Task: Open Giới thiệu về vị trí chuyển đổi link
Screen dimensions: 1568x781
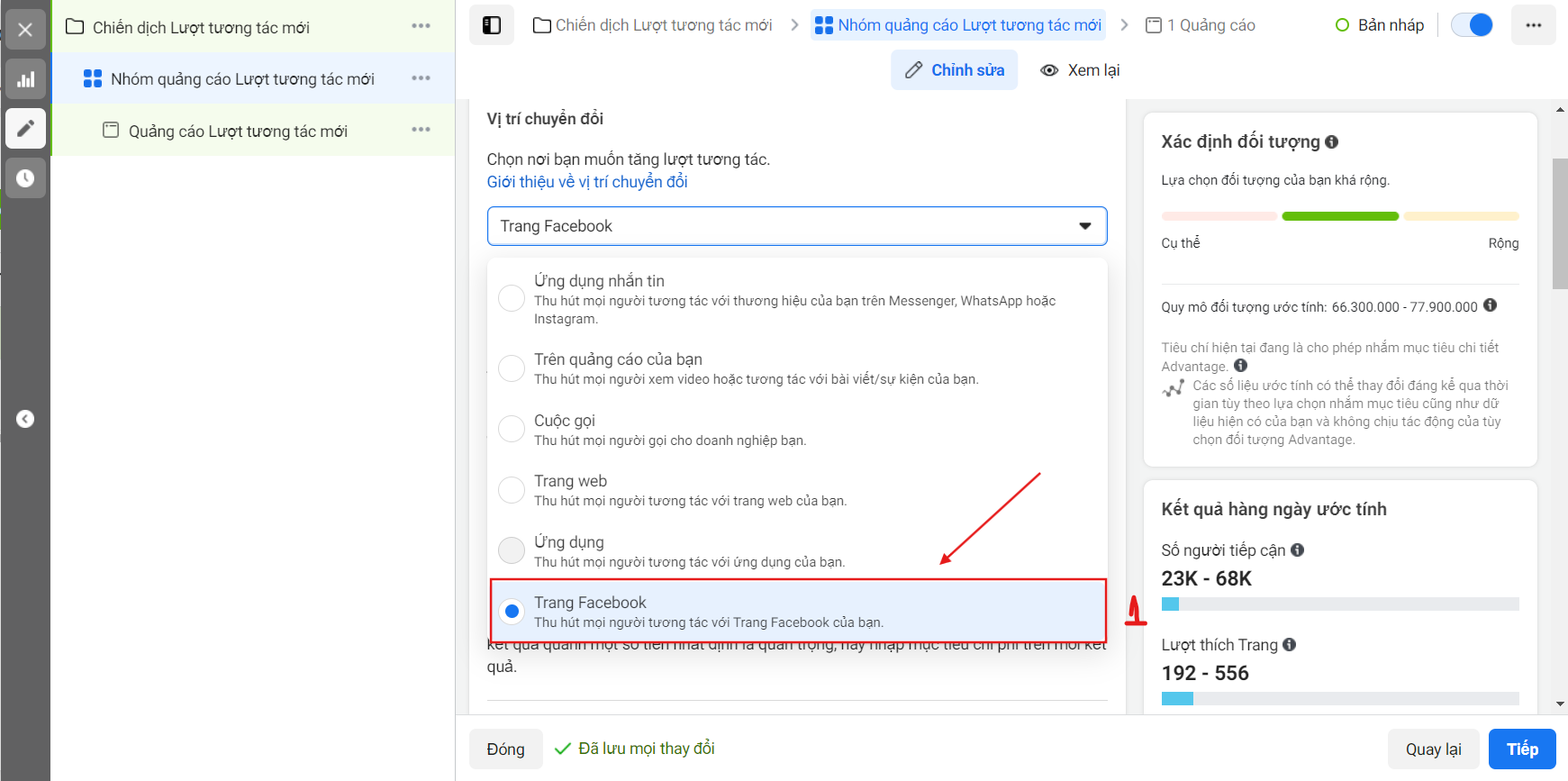Action: [587, 182]
